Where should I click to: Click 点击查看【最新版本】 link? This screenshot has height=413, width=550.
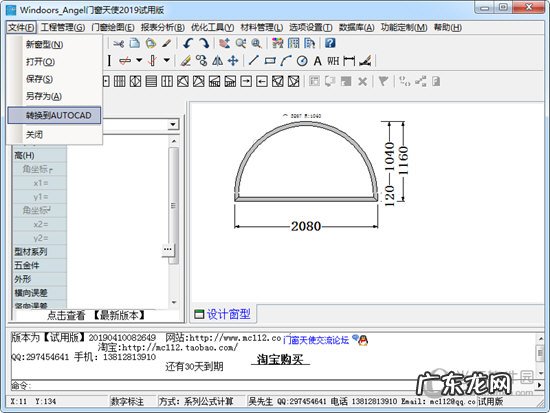(x=96, y=315)
